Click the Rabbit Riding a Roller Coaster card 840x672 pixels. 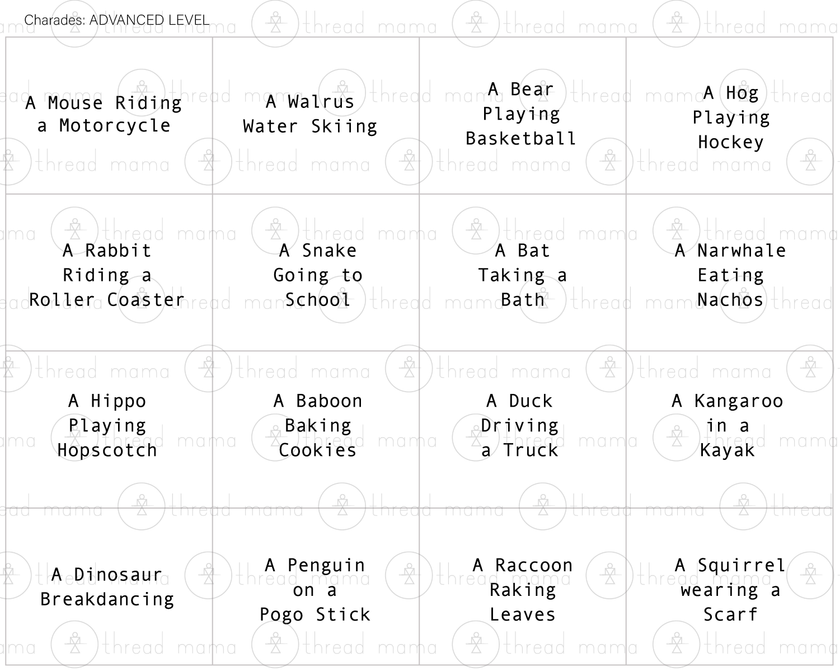click(107, 275)
